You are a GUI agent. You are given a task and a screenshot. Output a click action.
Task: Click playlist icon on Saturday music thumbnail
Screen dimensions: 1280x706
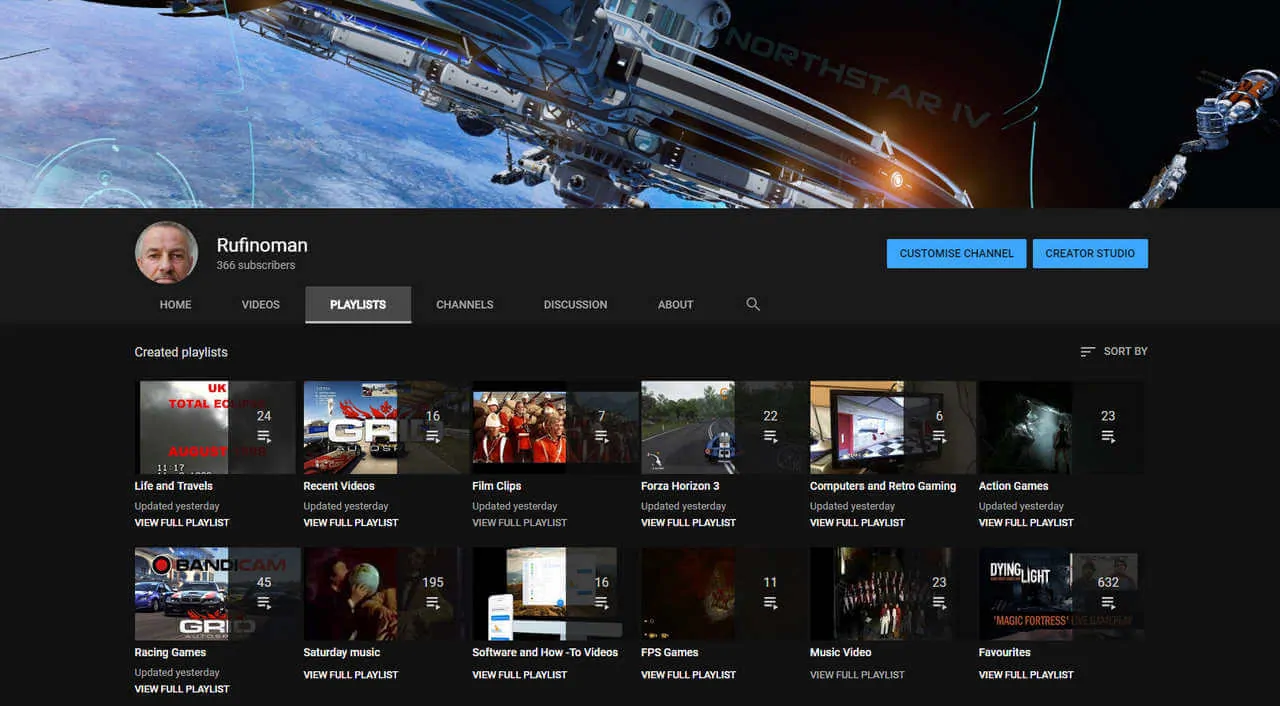pyautogui.click(x=433, y=602)
